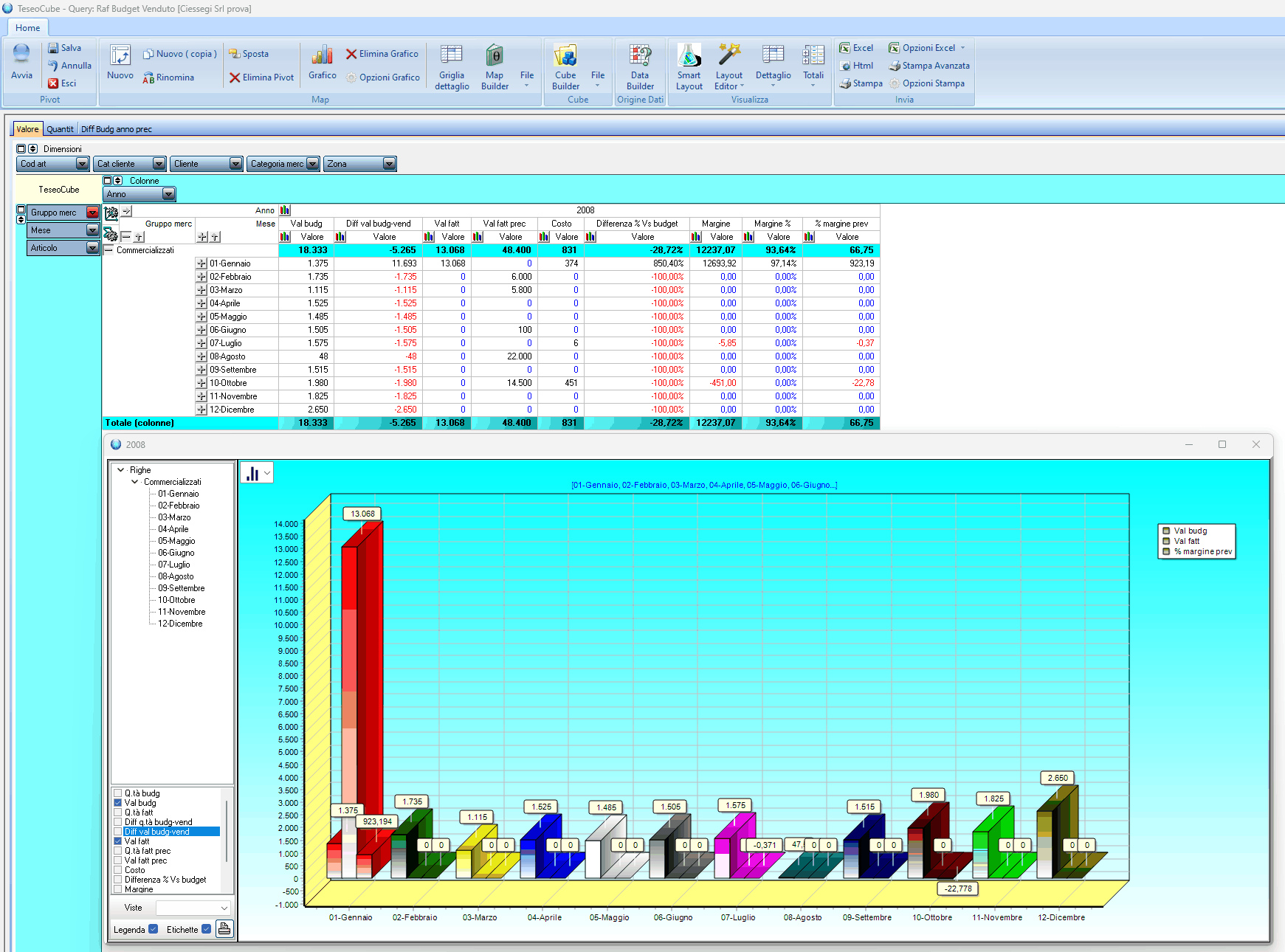Open the Gruppo merc red filter dropdown
The width and height of the screenshot is (1285, 952).
[93, 213]
